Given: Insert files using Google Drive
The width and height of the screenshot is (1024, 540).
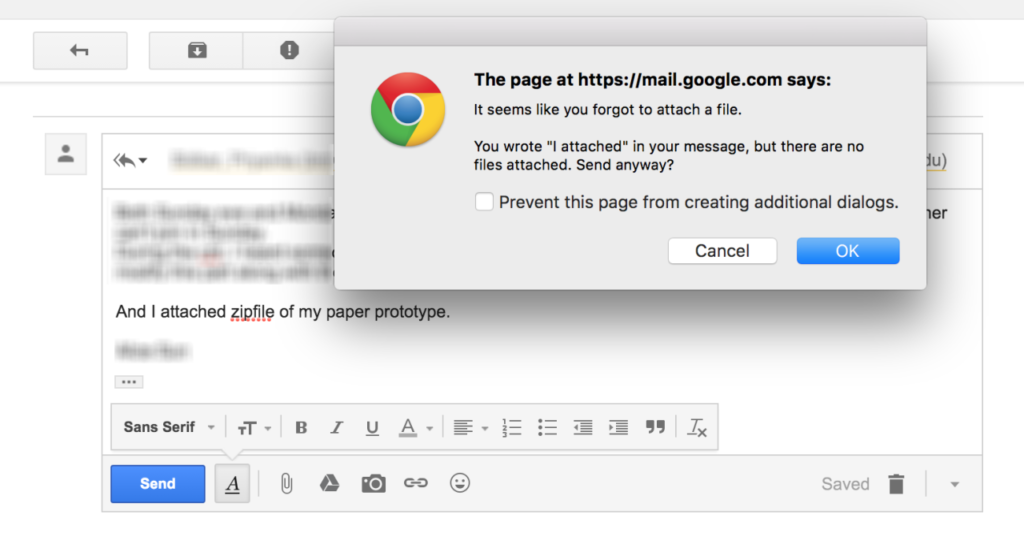Looking at the screenshot, I should pos(329,483).
